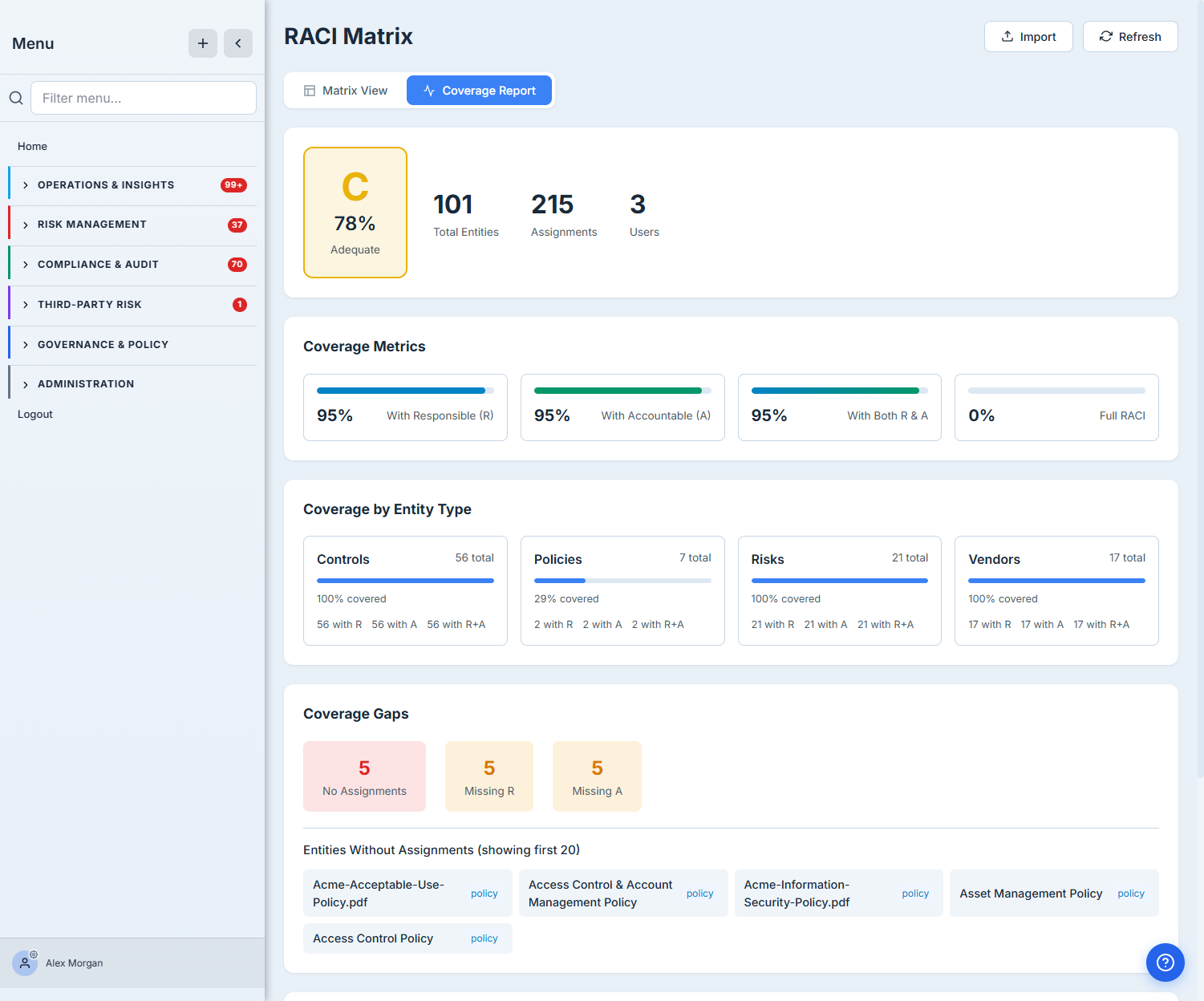Click '56 with R+A' in Controls card
The height and width of the screenshot is (1001, 1204).
click(x=456, y=625)
